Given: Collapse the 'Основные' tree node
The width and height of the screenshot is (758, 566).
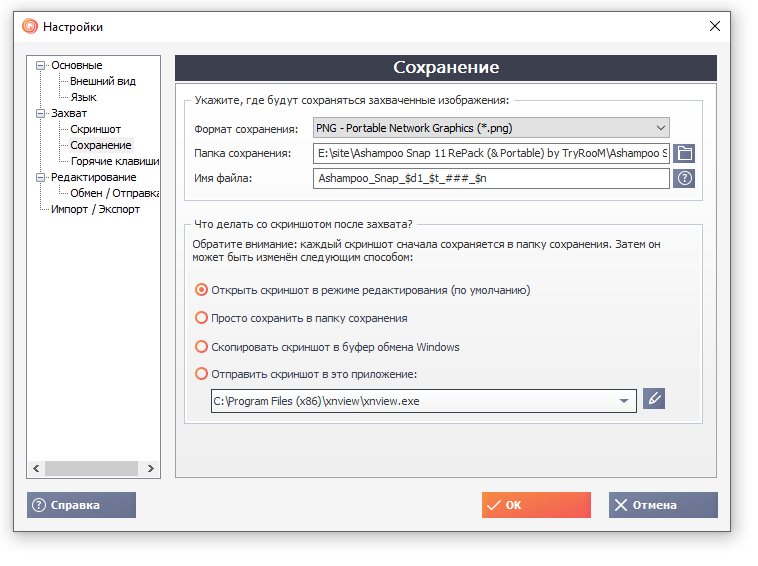Looking at the screenshot, I should click(x=41, y=66).
